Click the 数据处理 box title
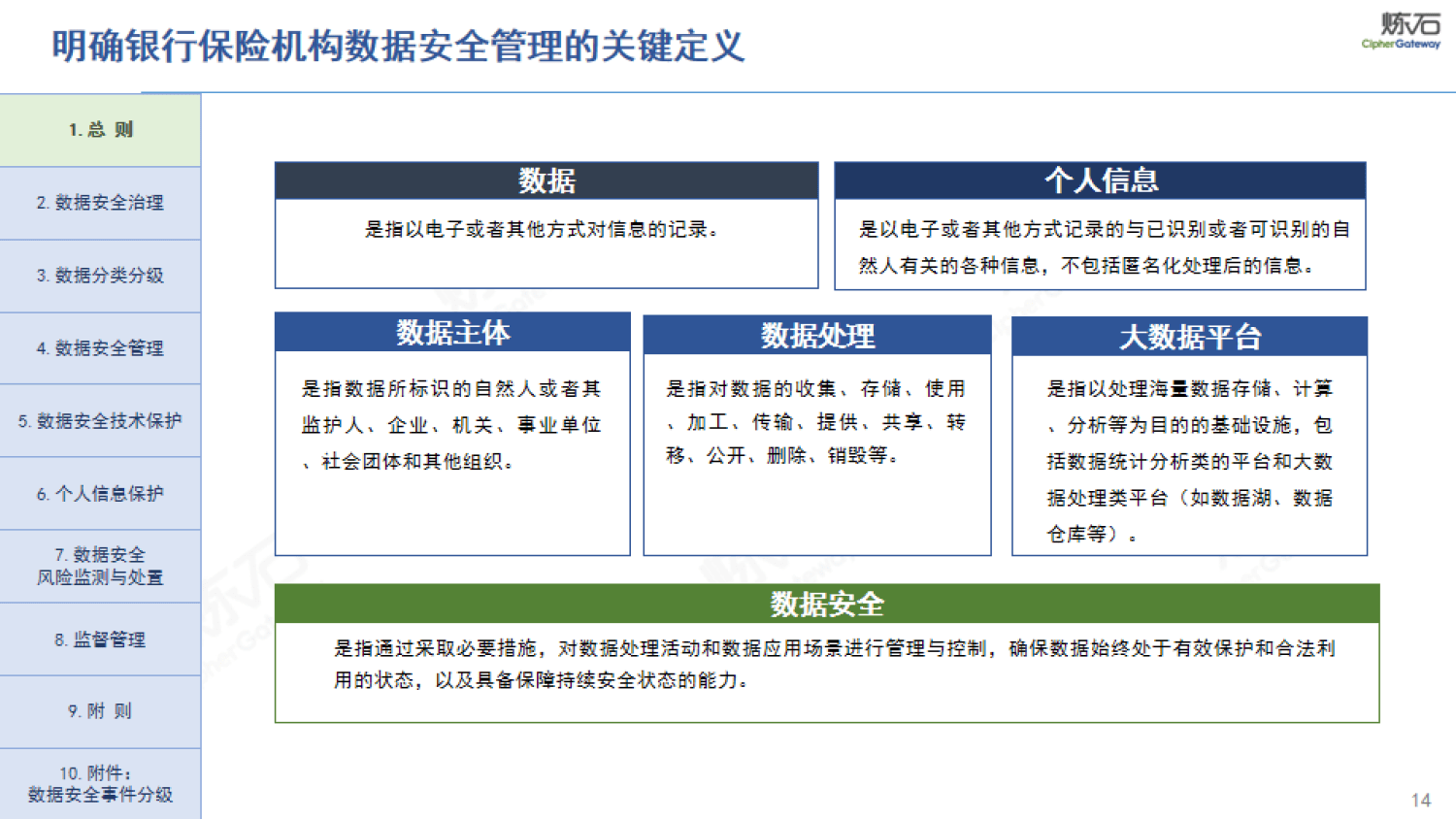The width and height of the screenshot is (1456, 819). click(x=816, y=336)
